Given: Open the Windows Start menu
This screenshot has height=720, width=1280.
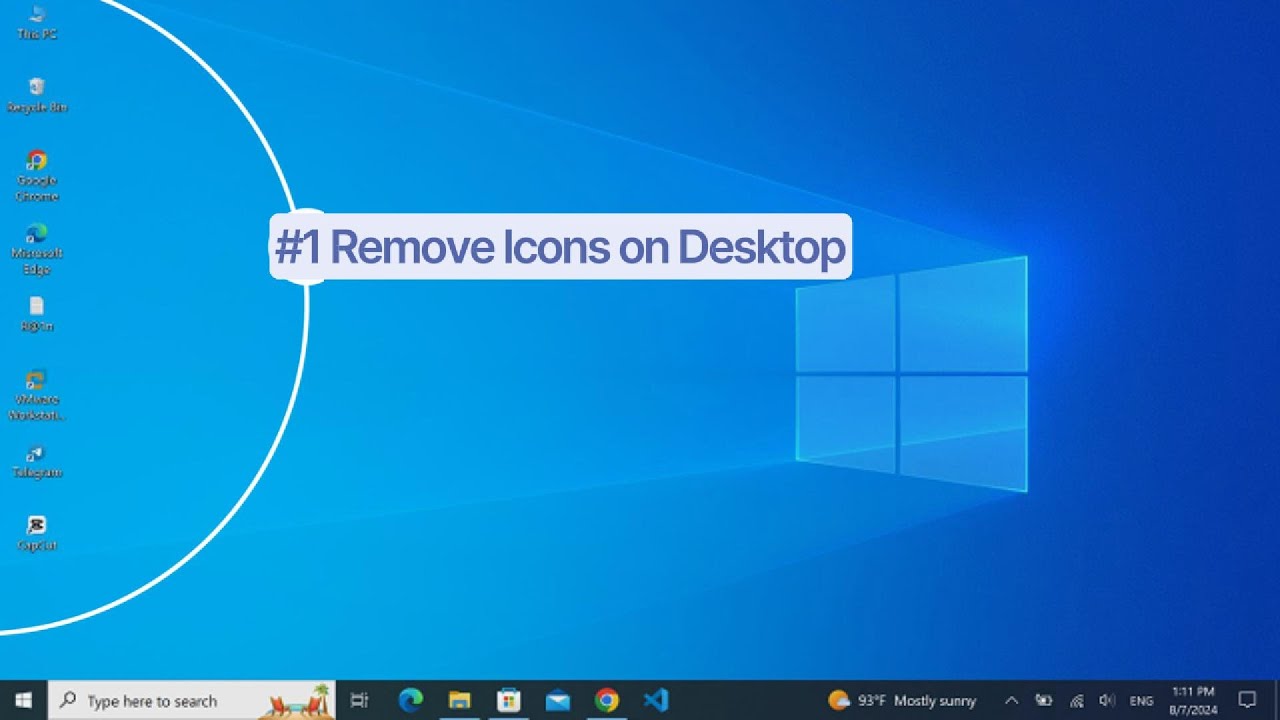Looking at the screenshot, I should click(23, 700).
